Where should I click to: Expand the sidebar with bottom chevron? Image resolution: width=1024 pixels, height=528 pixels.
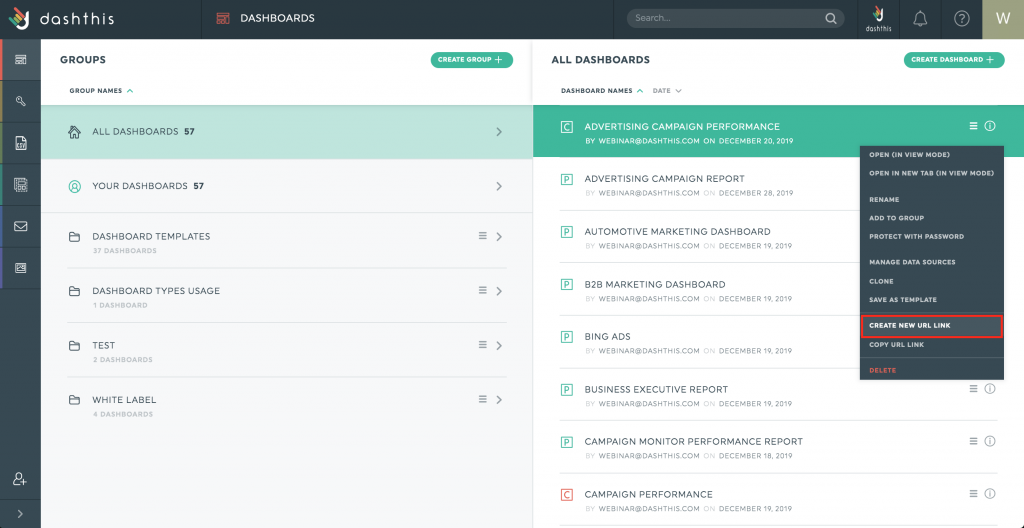click(x=20, y=514)
